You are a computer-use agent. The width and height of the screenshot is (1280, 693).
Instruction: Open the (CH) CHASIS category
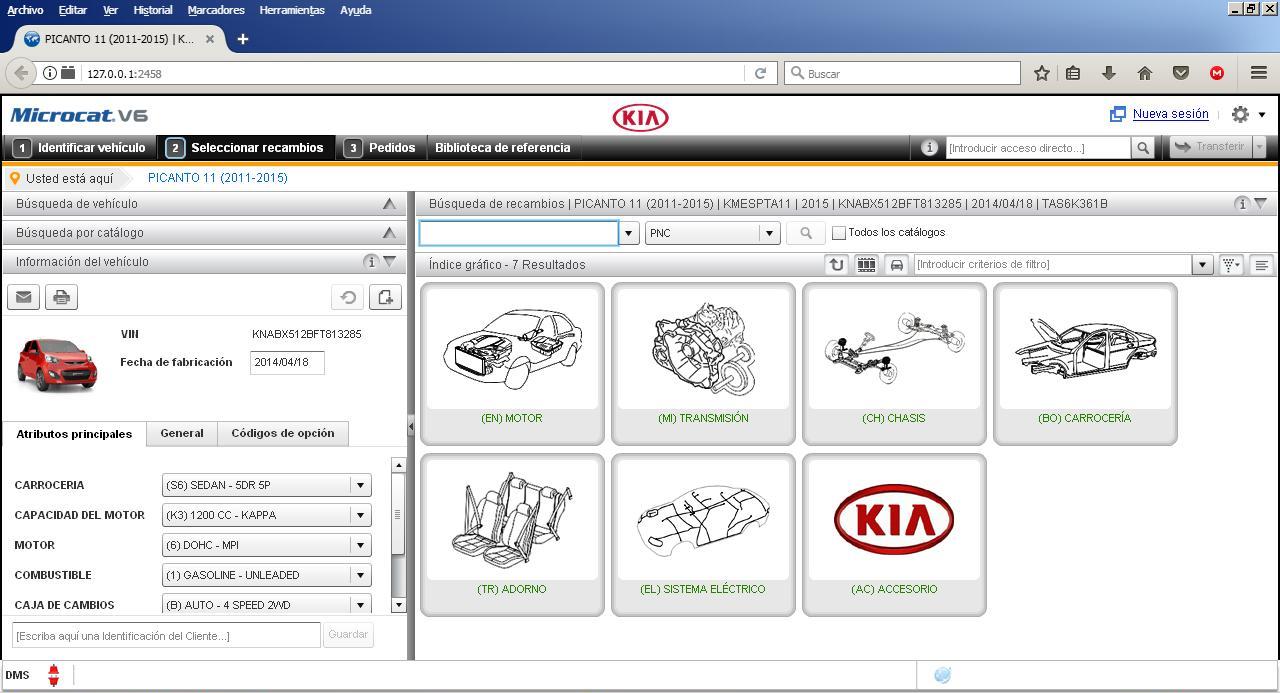point(894,364)
